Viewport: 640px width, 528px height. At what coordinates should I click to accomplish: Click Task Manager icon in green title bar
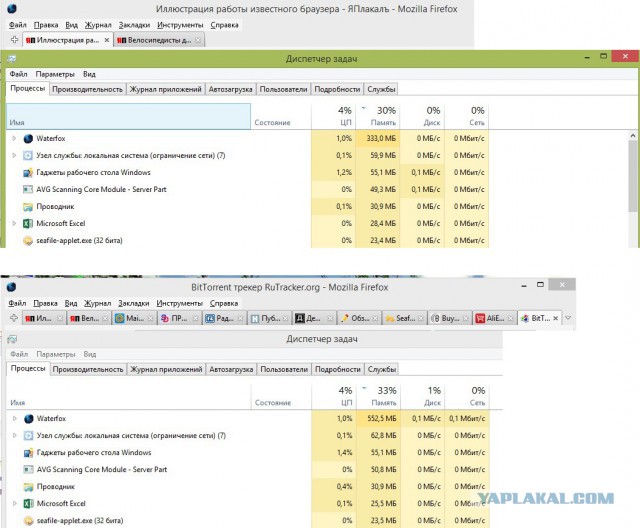tap(11, 59)
